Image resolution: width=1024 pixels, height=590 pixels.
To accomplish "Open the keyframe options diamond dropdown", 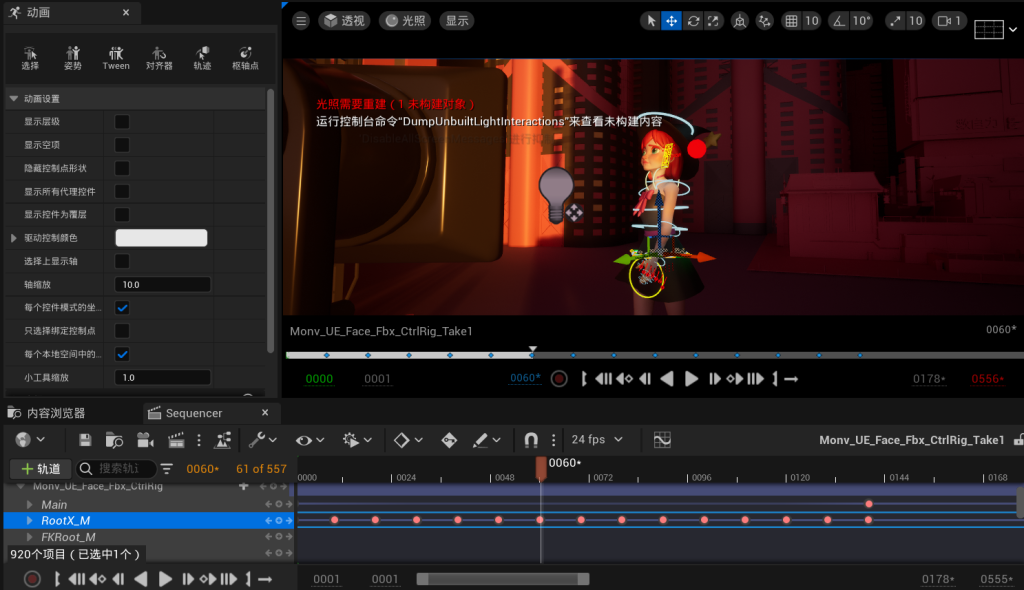I will pyautogui.click(x=408, y=440).
